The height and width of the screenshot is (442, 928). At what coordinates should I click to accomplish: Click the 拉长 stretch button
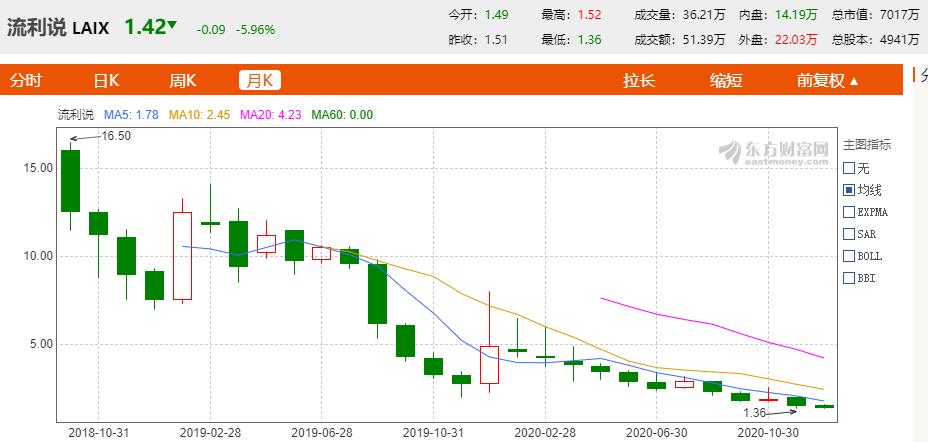639,80
